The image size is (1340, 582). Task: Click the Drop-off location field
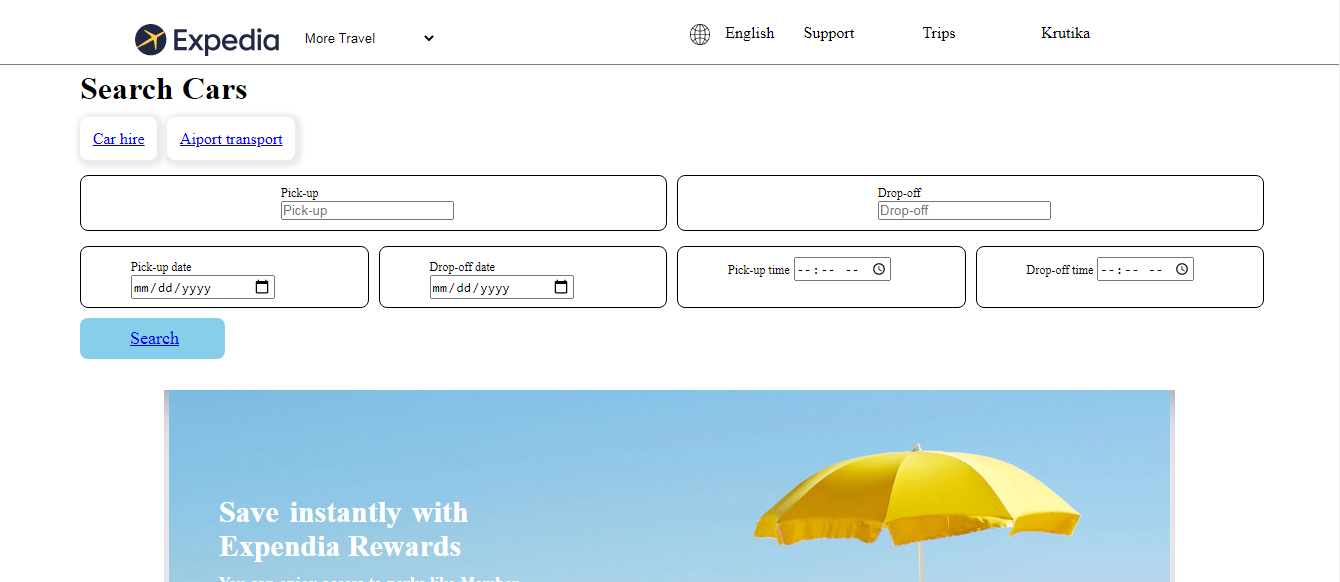[963, 210]
